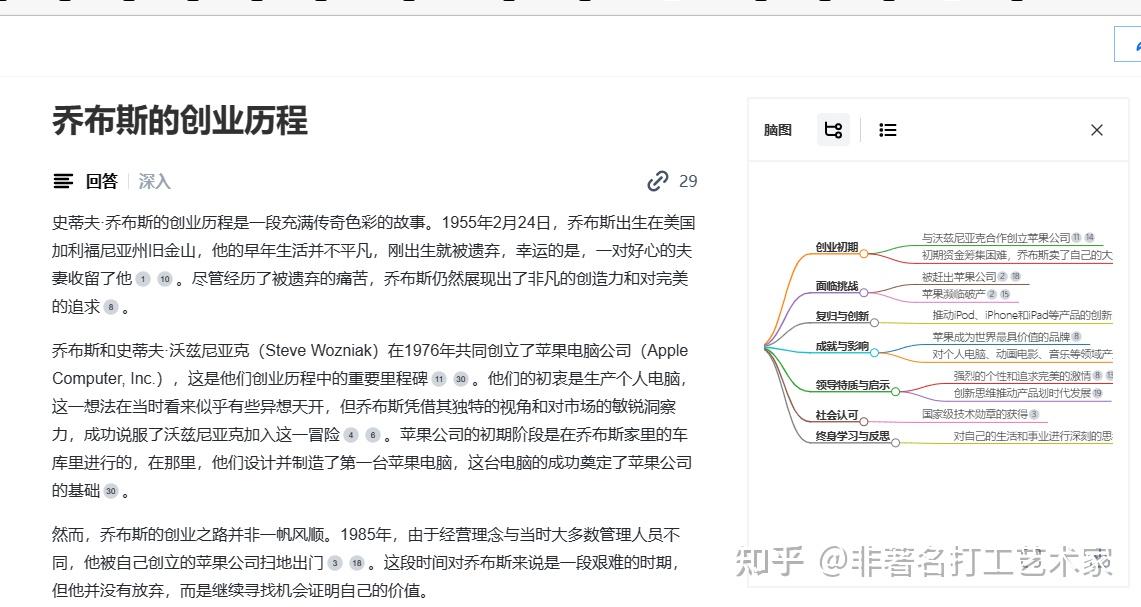This screenshot has height=607, width=1141.
Task: Select the 成就与影响 mind map node label
Action: point(842,346)
